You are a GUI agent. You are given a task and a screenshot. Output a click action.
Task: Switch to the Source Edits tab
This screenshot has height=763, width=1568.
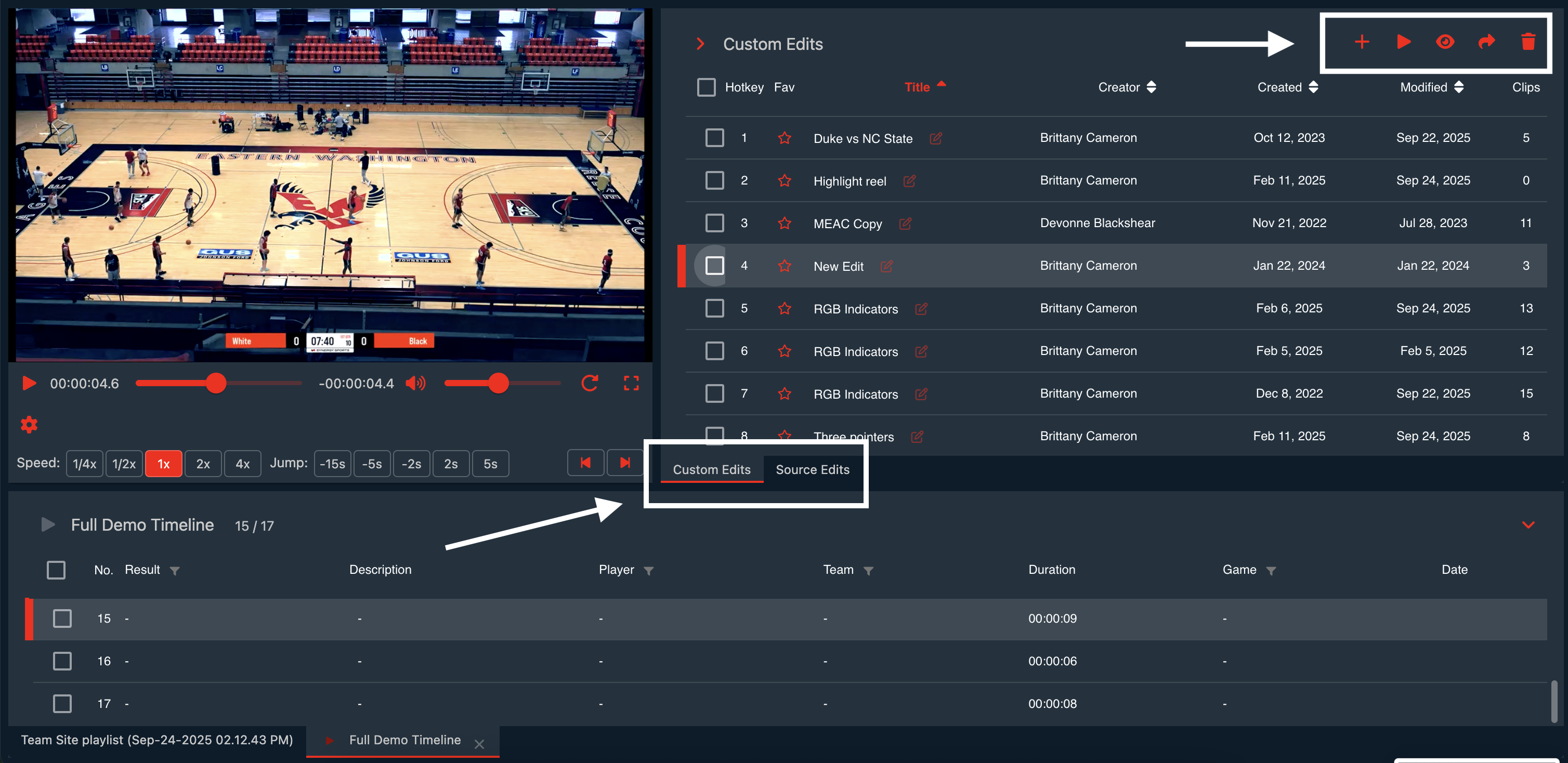[812, 470]
